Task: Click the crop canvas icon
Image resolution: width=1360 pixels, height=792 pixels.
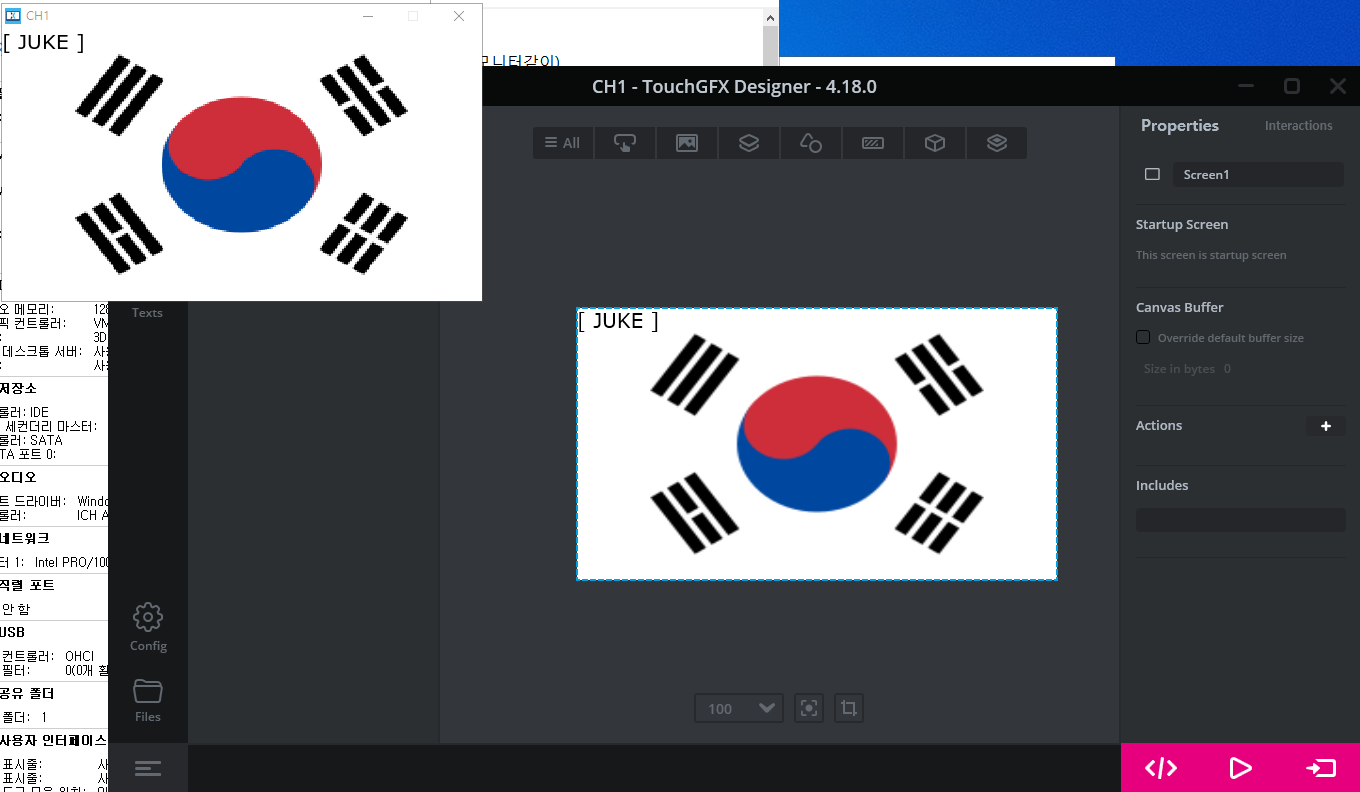Action: coord(849,708)
